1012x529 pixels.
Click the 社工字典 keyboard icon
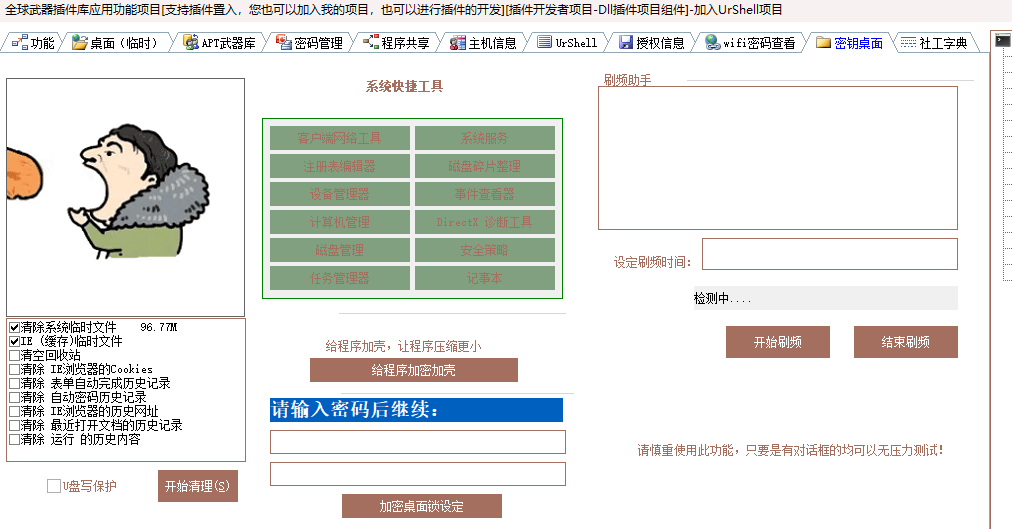pos(908,43)
